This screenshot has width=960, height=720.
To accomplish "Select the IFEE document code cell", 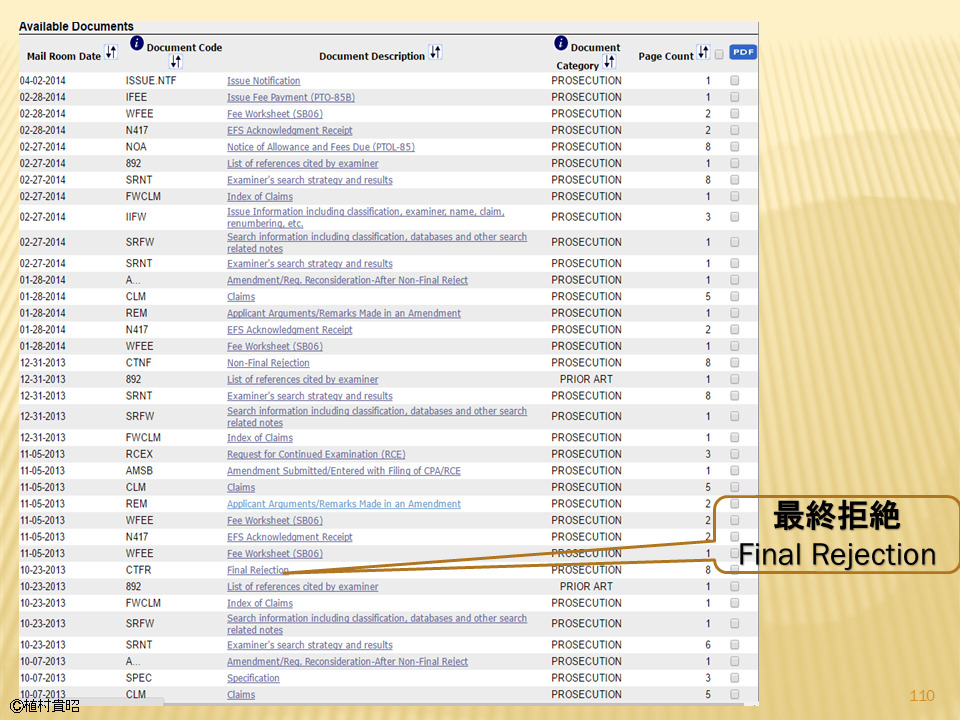I will (136, 97).
